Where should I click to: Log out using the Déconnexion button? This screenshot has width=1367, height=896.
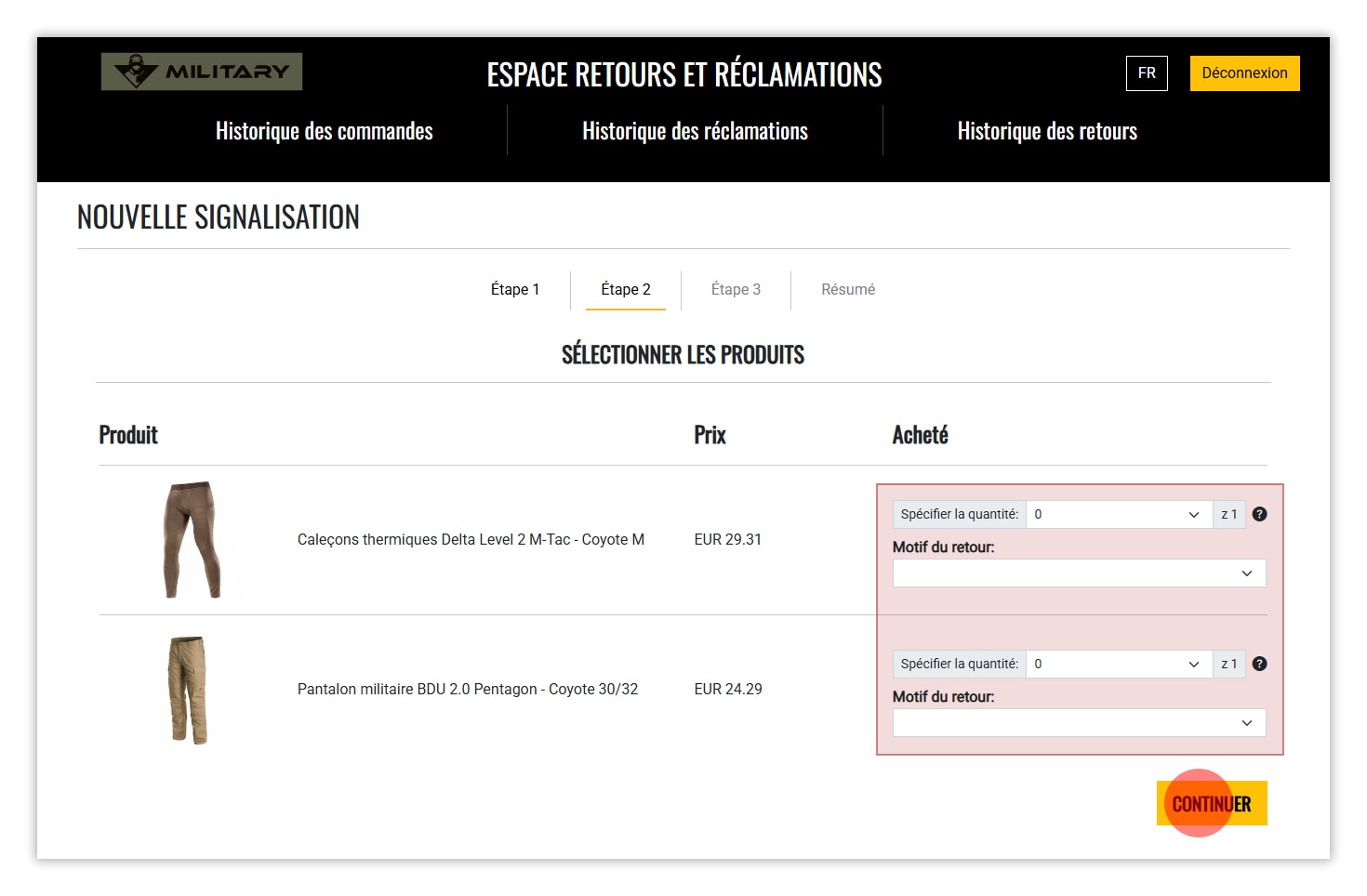tap(1243, 73)
